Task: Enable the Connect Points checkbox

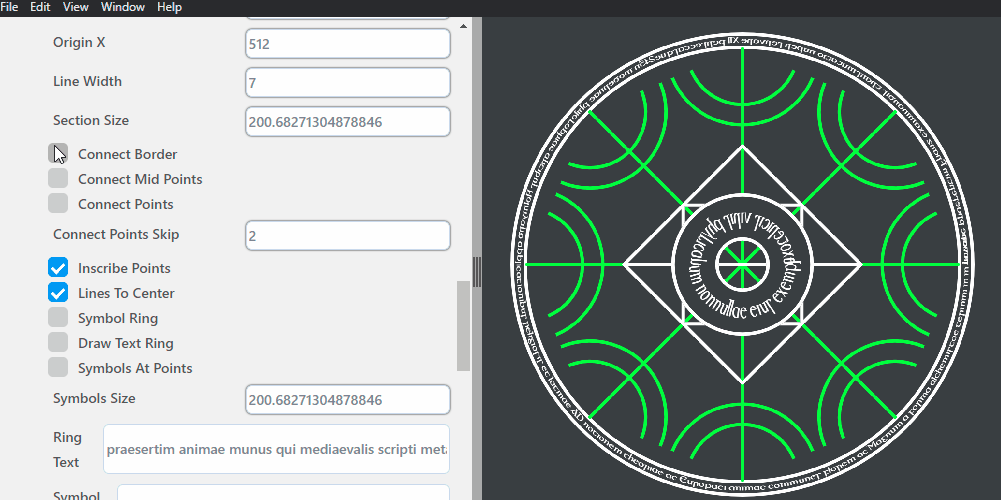Action: coord(58,204)
